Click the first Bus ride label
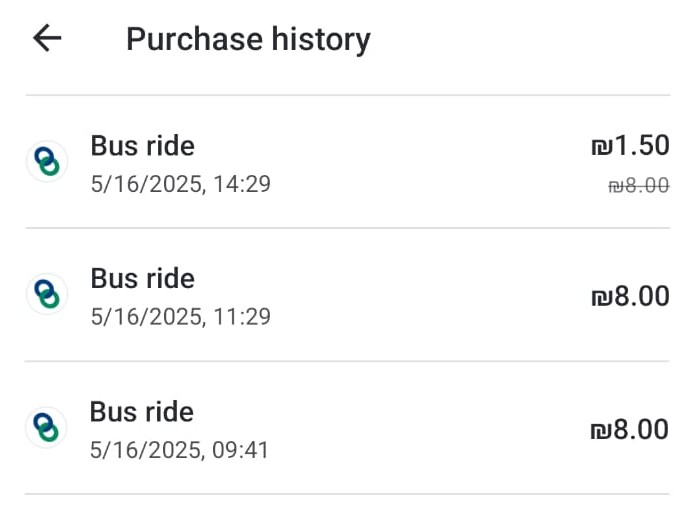 pyautogui.click(x=142, y=146)
